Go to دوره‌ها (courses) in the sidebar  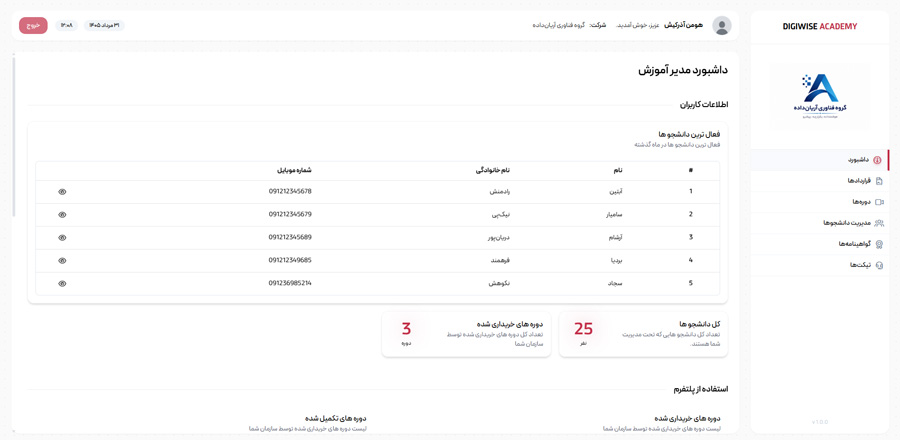click(x=820, y=202)
